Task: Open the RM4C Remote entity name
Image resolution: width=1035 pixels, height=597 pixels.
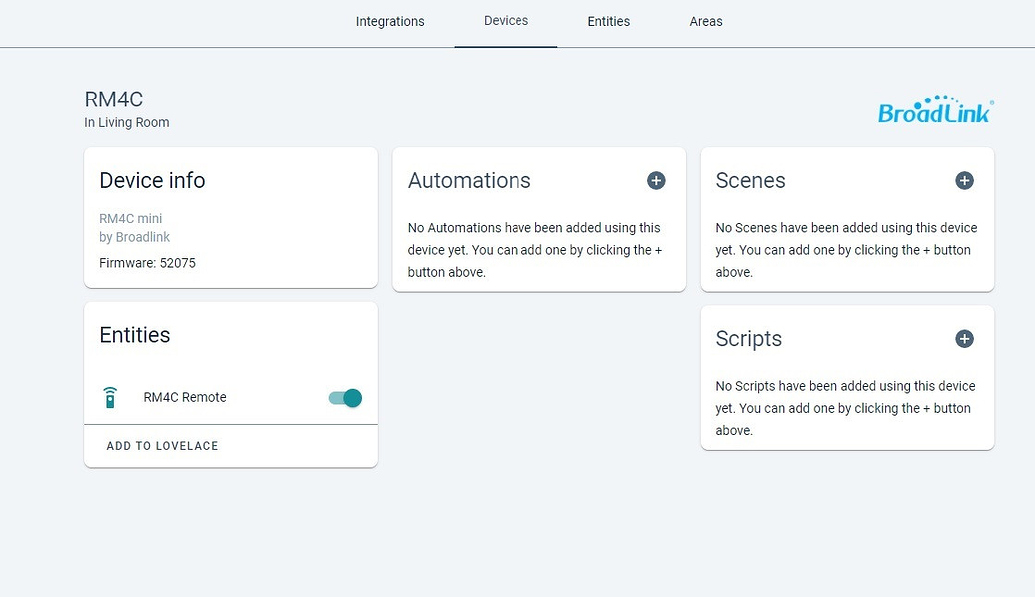Action: point(185,398)
